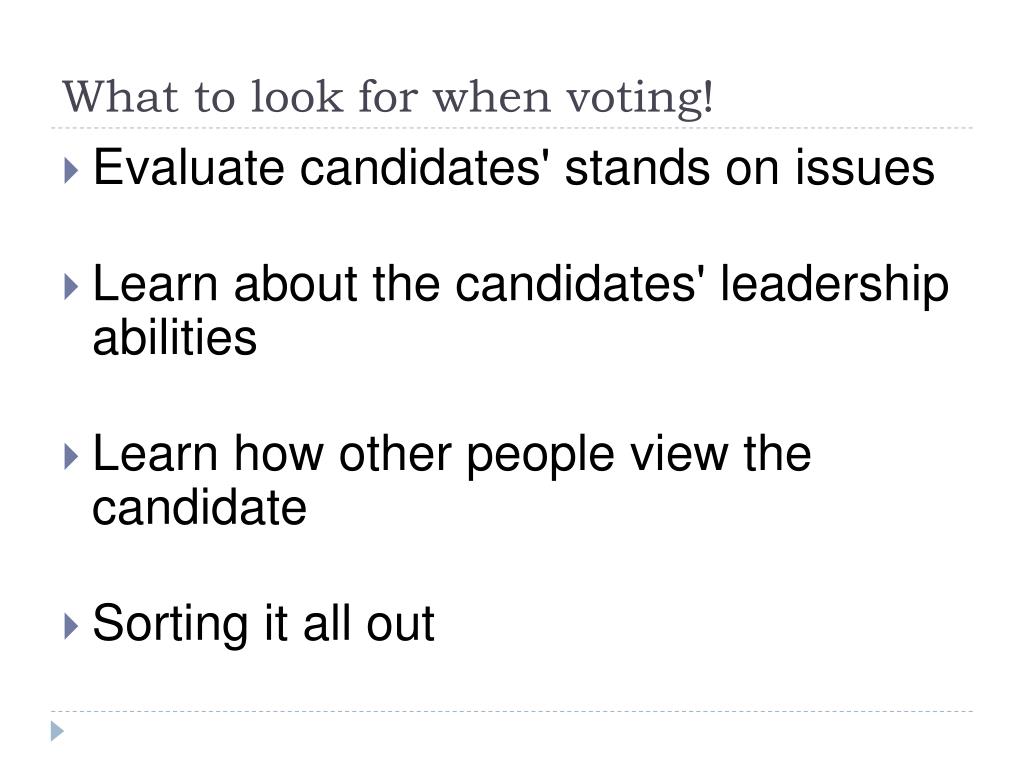
Task: Click the word "leadership" in the second bullet
Action: point(834,286)
